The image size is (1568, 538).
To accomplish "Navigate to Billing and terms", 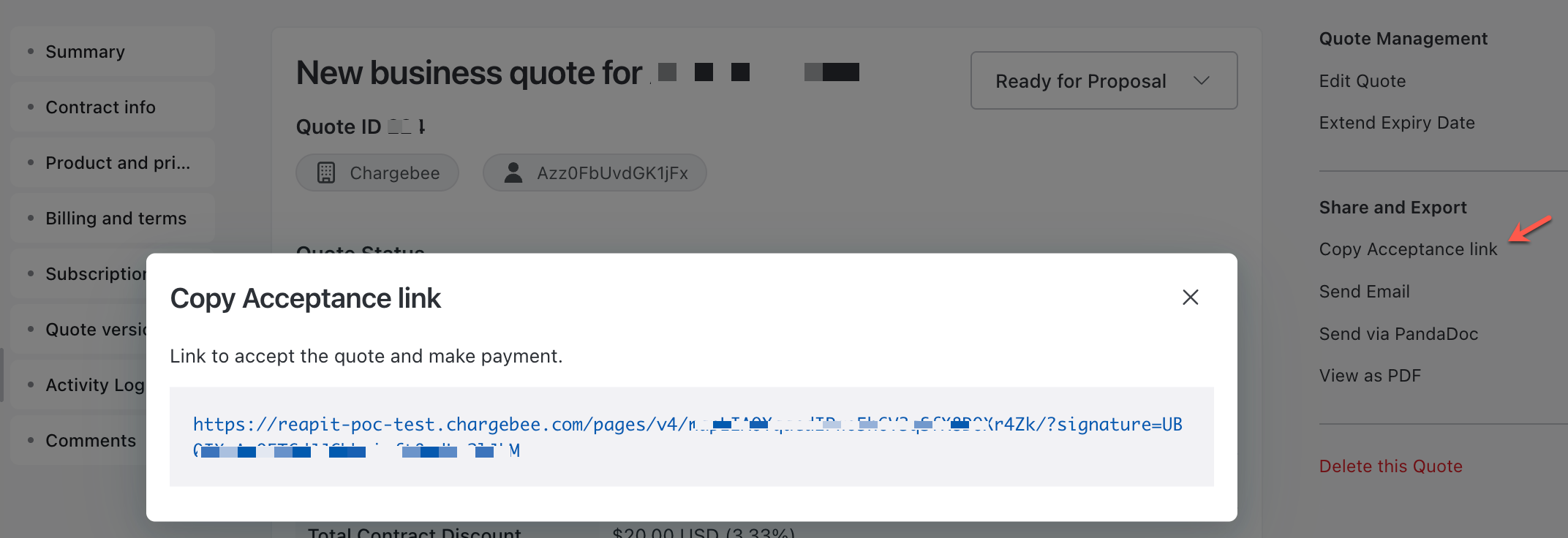I will [x=116, y=219].
